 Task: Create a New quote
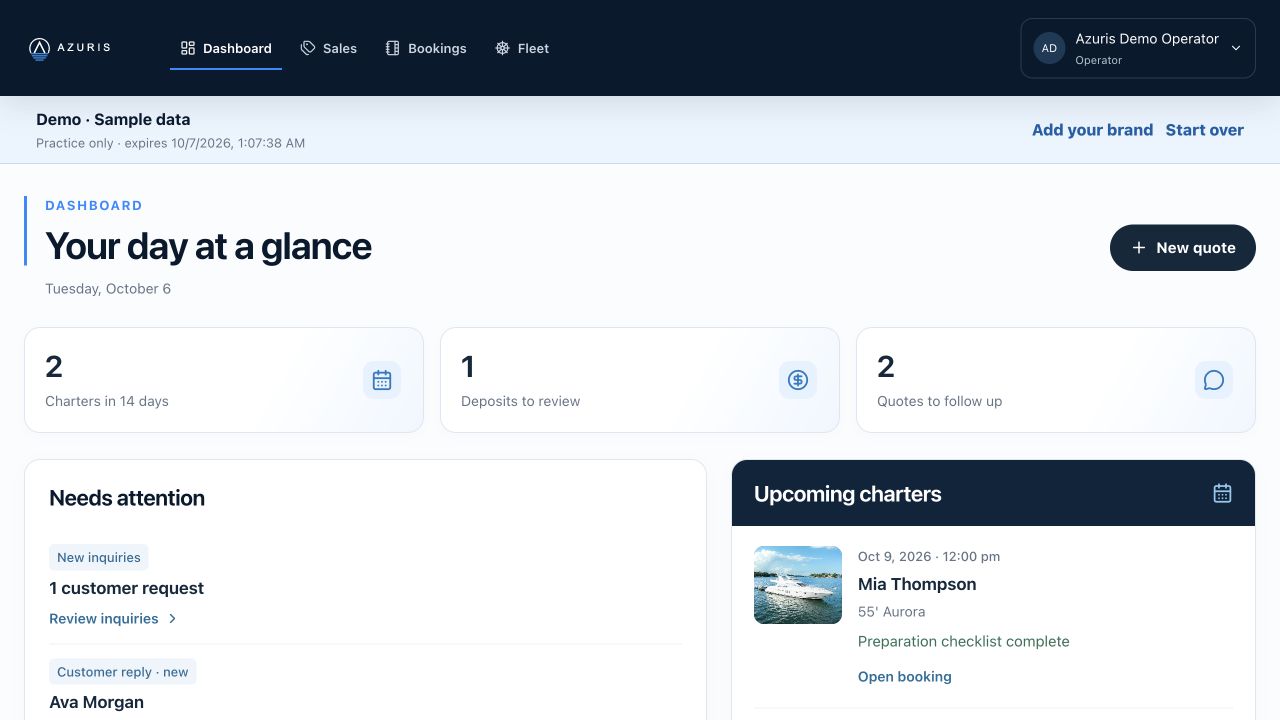(1182, 247)
